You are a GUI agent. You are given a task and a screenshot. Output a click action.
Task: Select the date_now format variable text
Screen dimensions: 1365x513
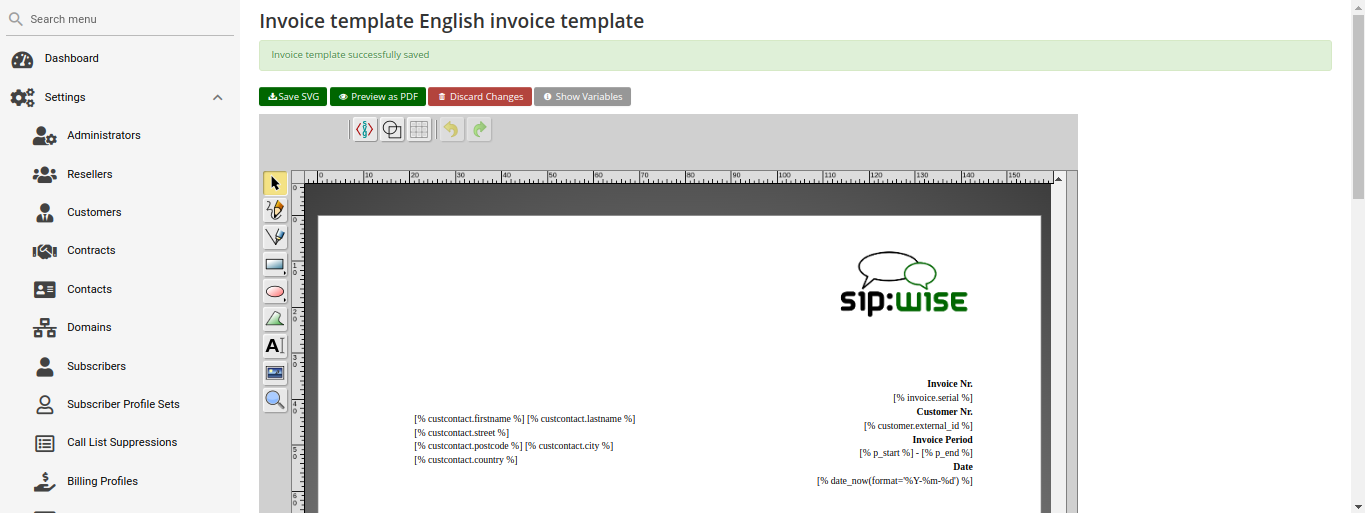pyautogui.click(x=895, y=481)
